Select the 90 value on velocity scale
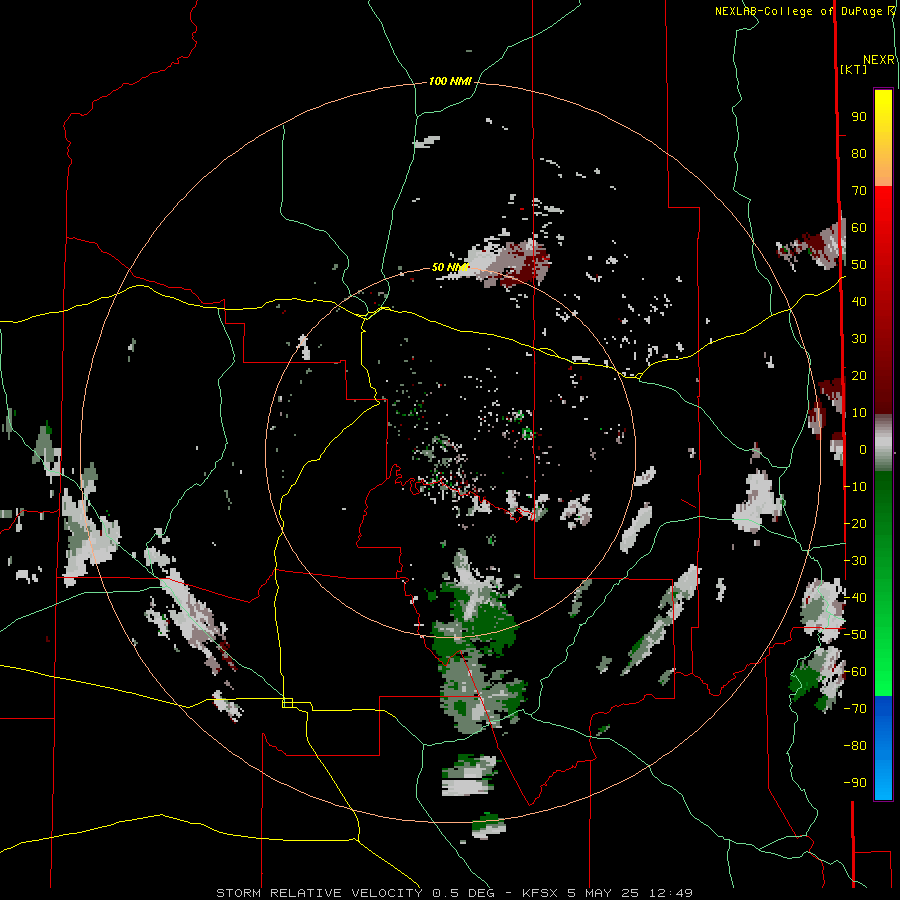 point(859,117)
